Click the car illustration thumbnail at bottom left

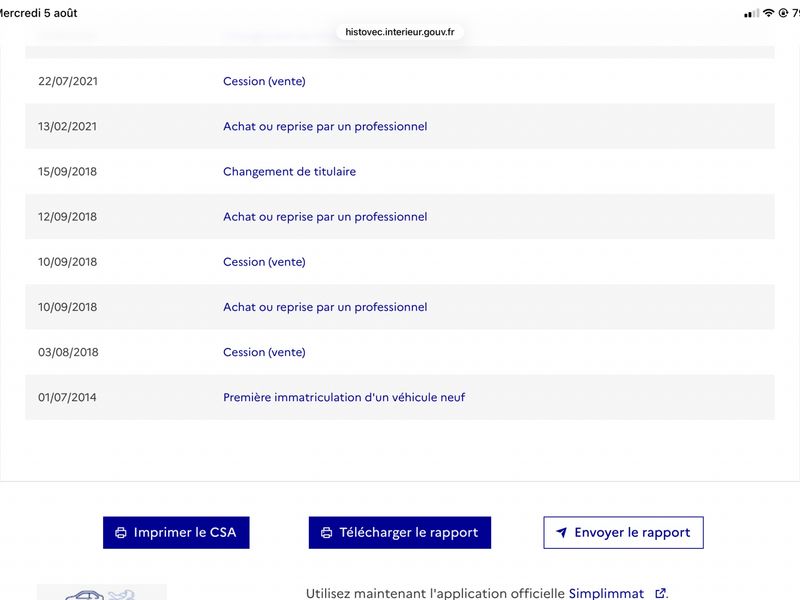pyautogui.click(x=102, y=592)
